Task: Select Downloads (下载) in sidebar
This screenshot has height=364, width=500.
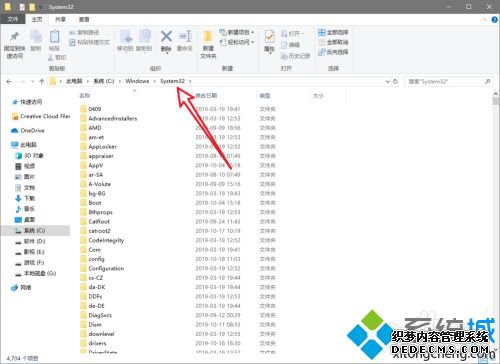Action: (x=25, y=198)
